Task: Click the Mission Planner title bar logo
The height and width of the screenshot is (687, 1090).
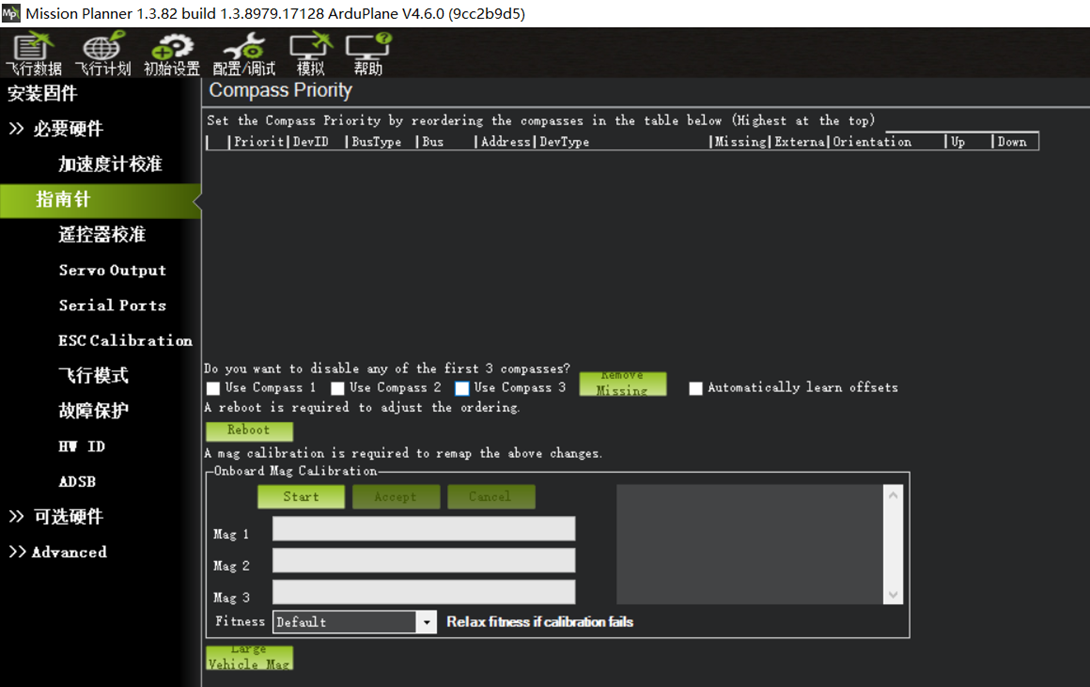Action: [11, 13]
